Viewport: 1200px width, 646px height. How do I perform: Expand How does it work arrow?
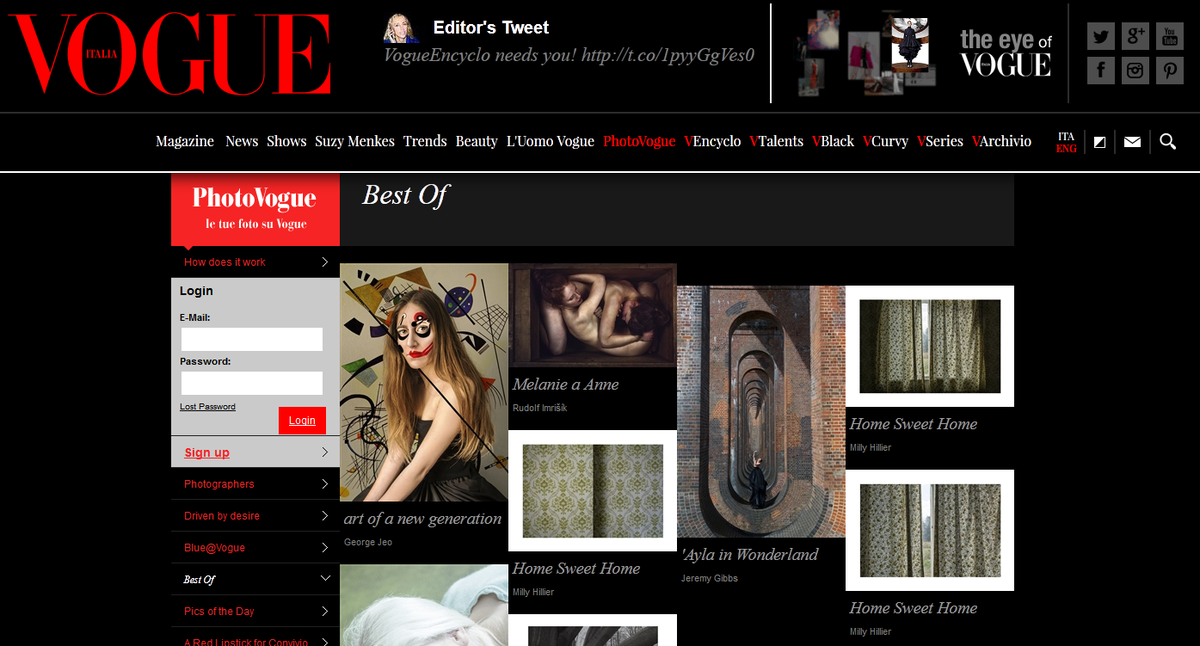point(325,262)
